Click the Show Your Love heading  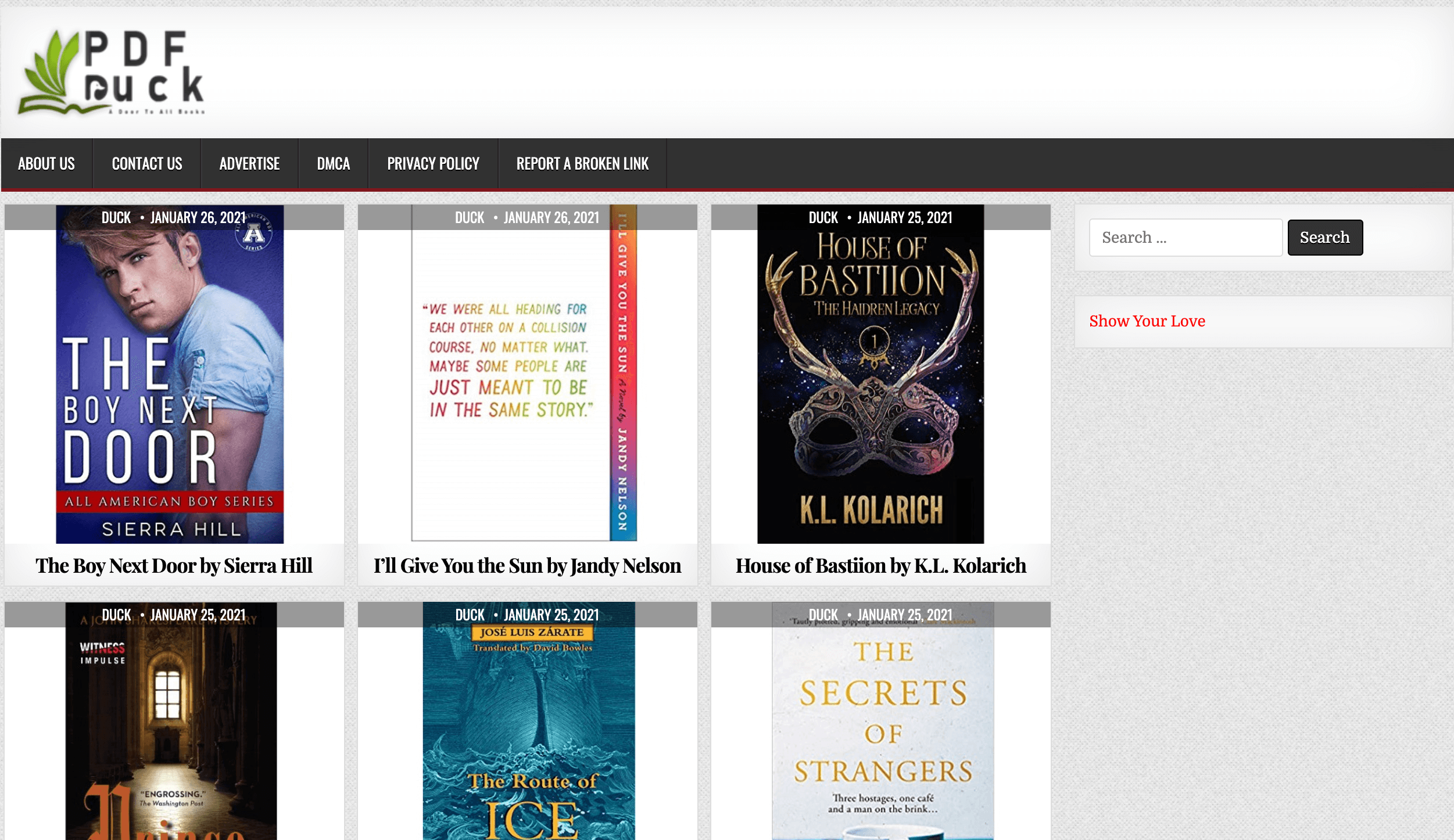[x=1147, y=321]
